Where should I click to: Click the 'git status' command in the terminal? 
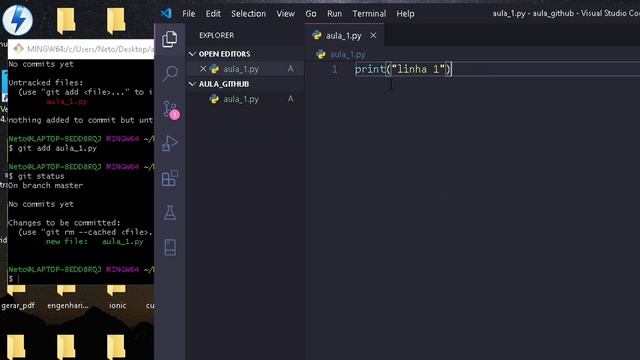(x=41, y=176)
